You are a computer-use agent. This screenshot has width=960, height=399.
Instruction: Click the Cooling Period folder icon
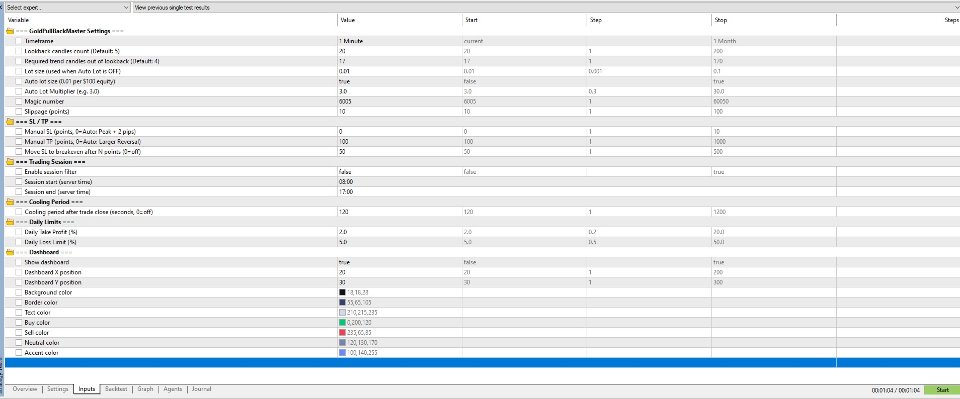coord(10,201)
